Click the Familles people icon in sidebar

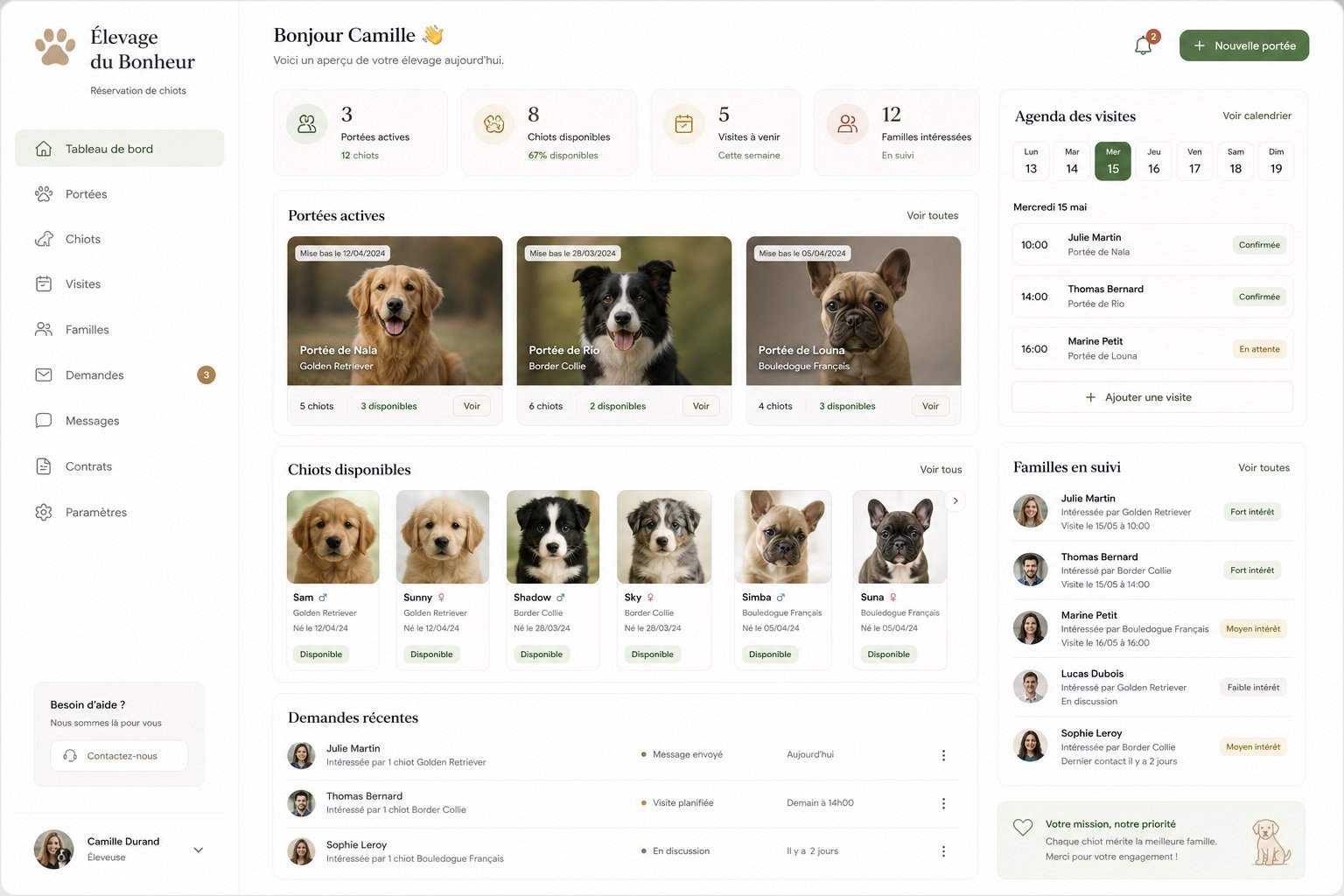(44, 329)
